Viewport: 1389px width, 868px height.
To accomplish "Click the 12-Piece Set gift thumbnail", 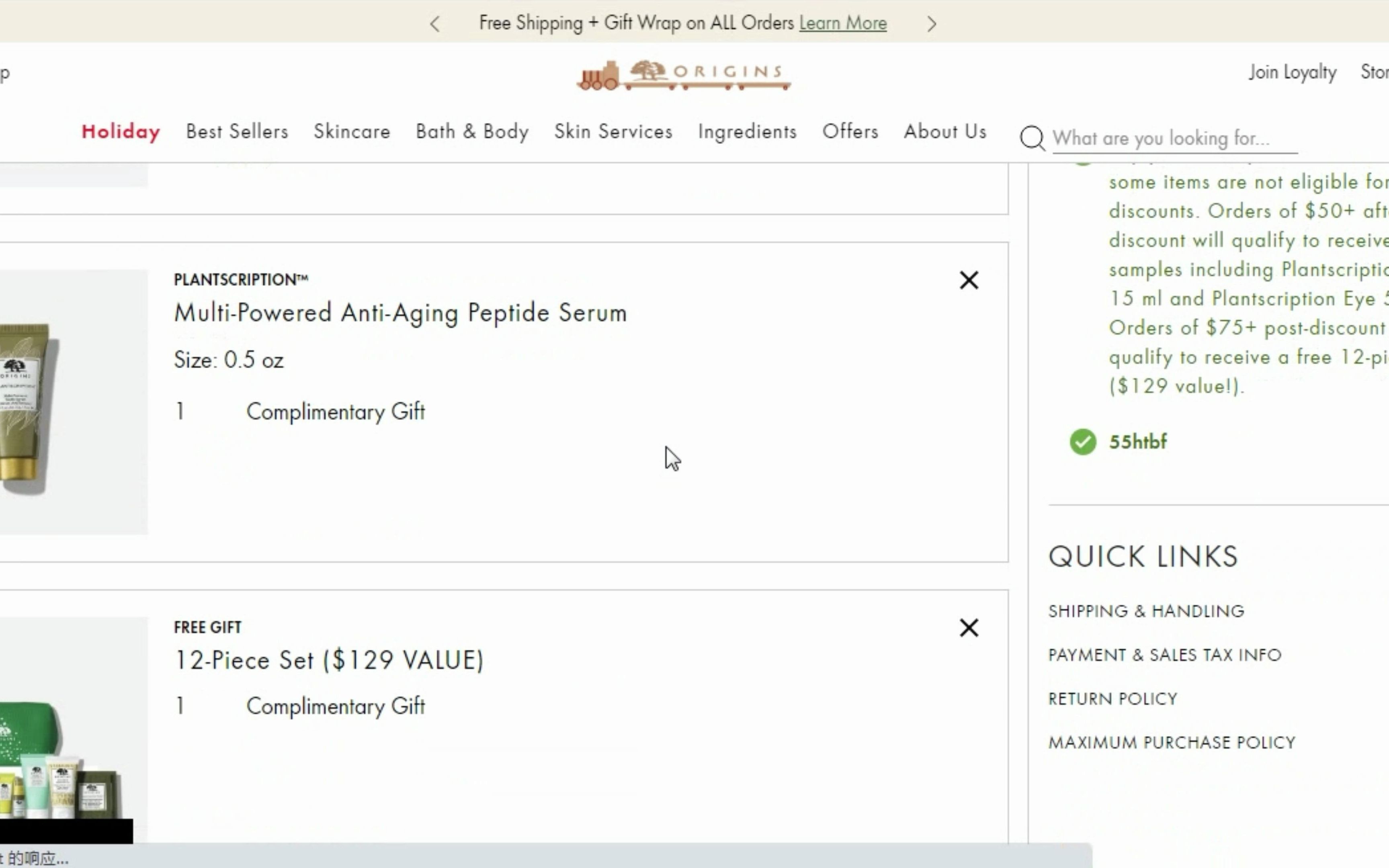I will (74, 730).
